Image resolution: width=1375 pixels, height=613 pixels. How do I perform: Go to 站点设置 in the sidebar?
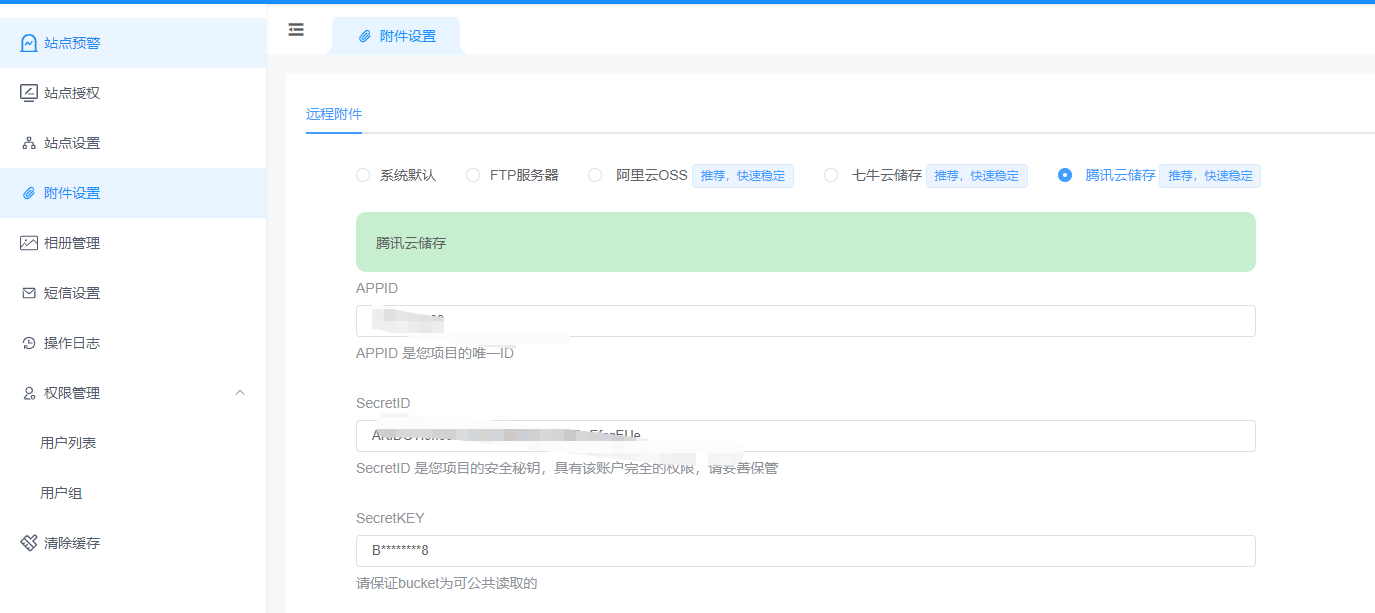(x=133, y=143)
